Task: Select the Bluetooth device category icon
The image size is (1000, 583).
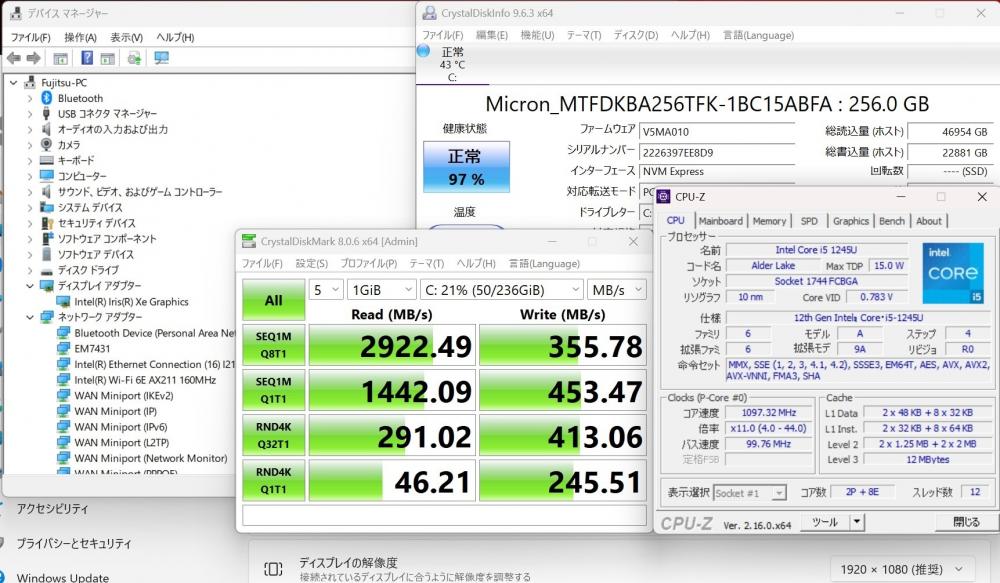Action: click(47, 98)
